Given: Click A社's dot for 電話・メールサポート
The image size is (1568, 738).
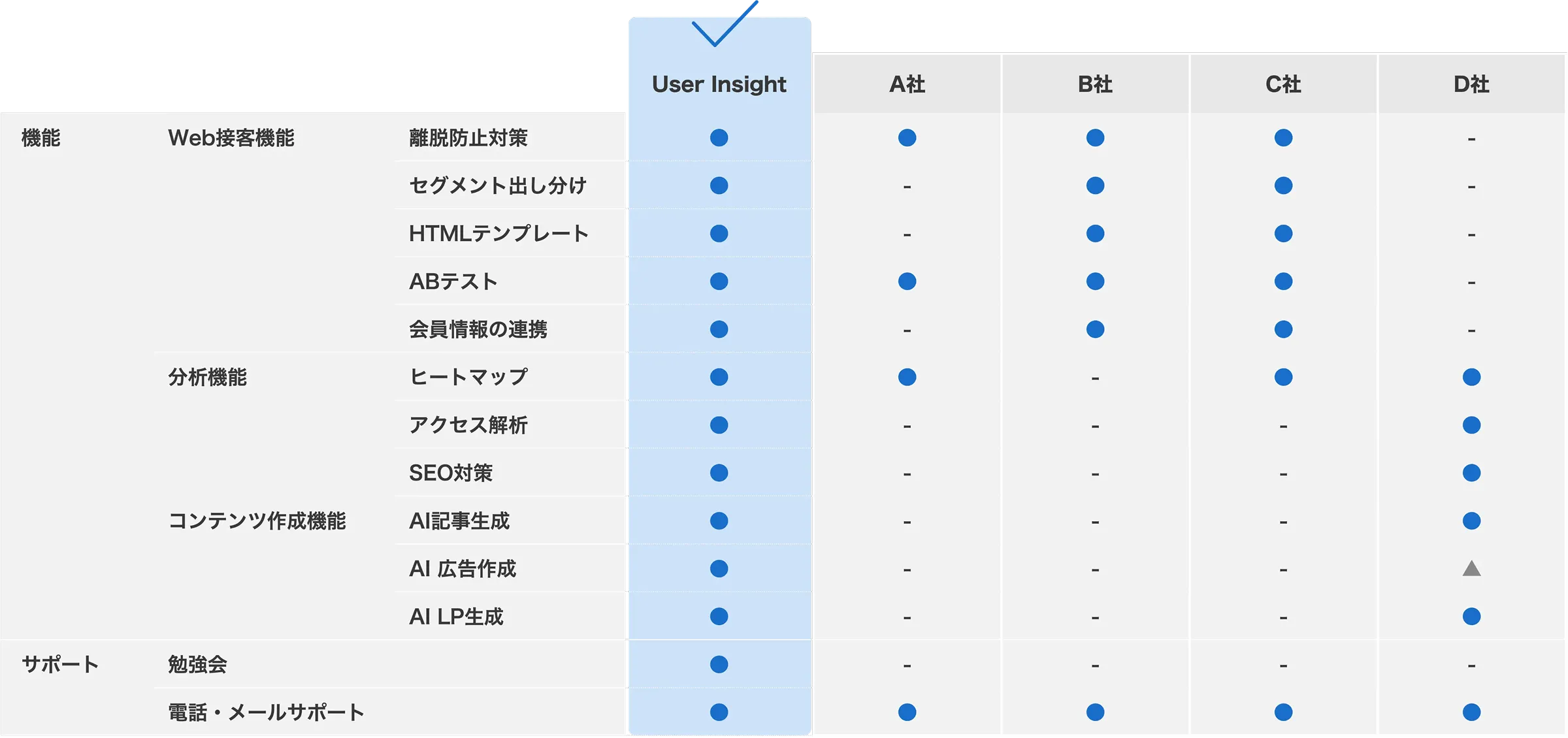Looking at the screenshot, I should click(907, 712).
